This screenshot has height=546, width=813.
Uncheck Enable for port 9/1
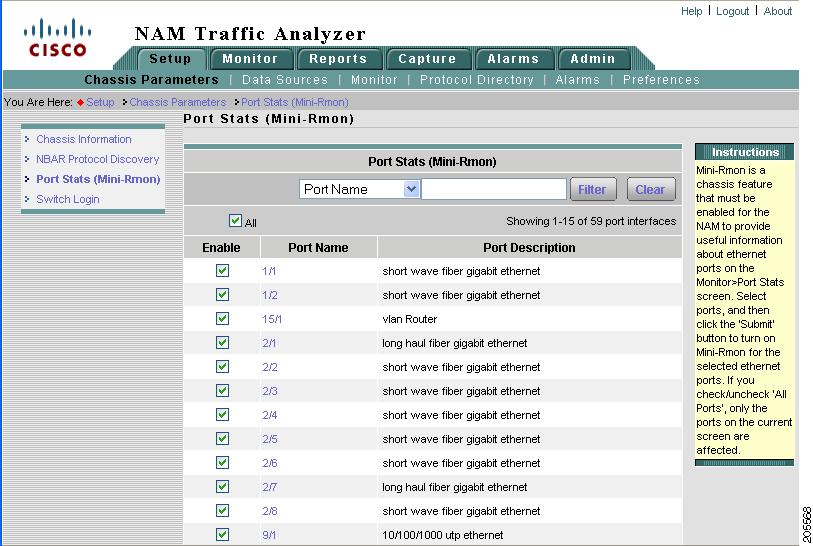click(x=222, y=535)
